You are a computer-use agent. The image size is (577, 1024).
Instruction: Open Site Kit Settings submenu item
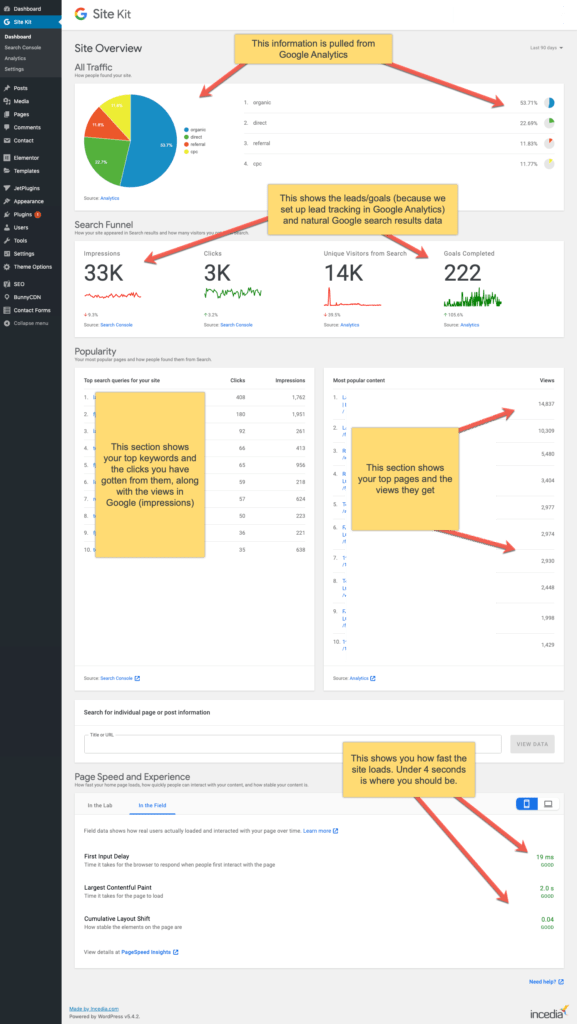point(14,69)
